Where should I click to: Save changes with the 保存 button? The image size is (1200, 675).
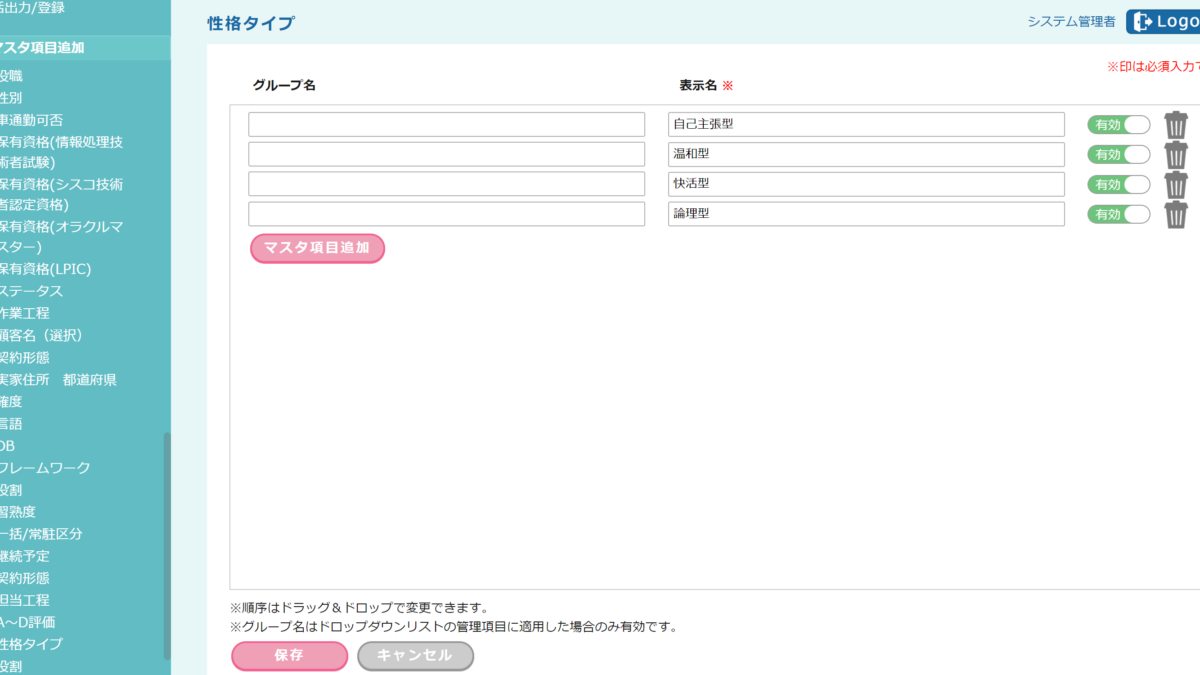289,656
